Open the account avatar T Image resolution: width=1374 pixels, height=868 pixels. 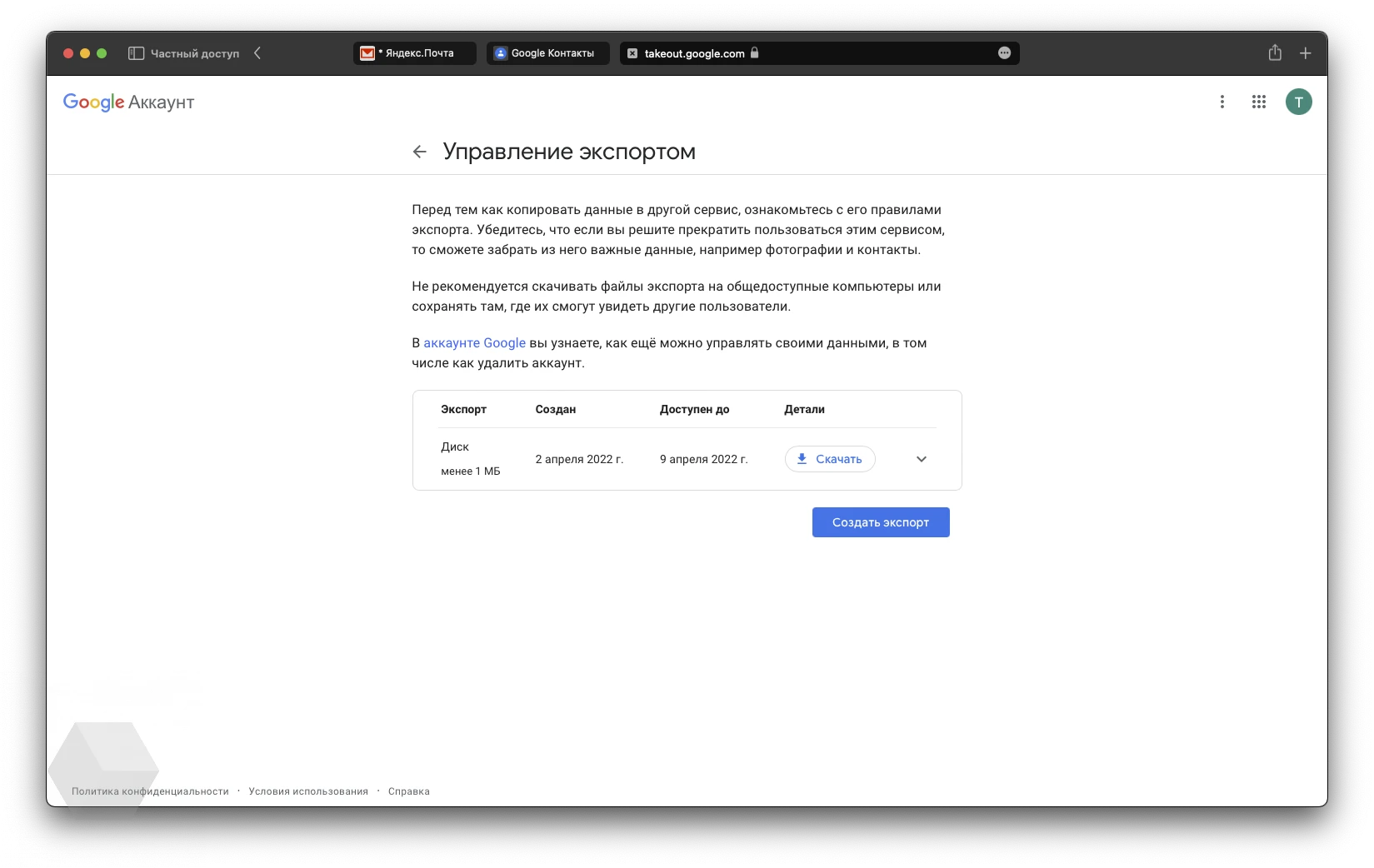(1297, 102)
